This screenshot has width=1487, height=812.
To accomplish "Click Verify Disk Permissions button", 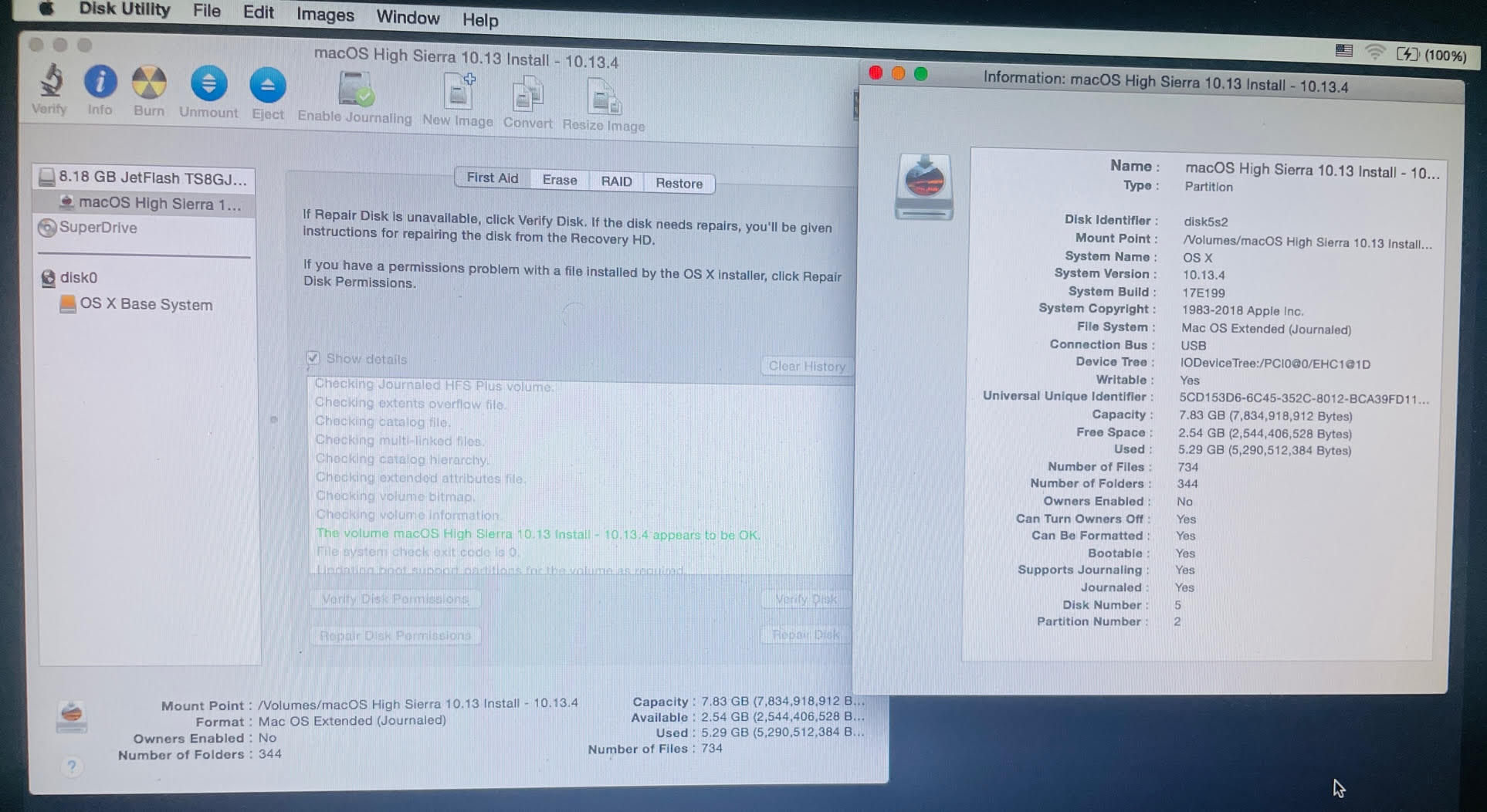I will click(395, 599).
